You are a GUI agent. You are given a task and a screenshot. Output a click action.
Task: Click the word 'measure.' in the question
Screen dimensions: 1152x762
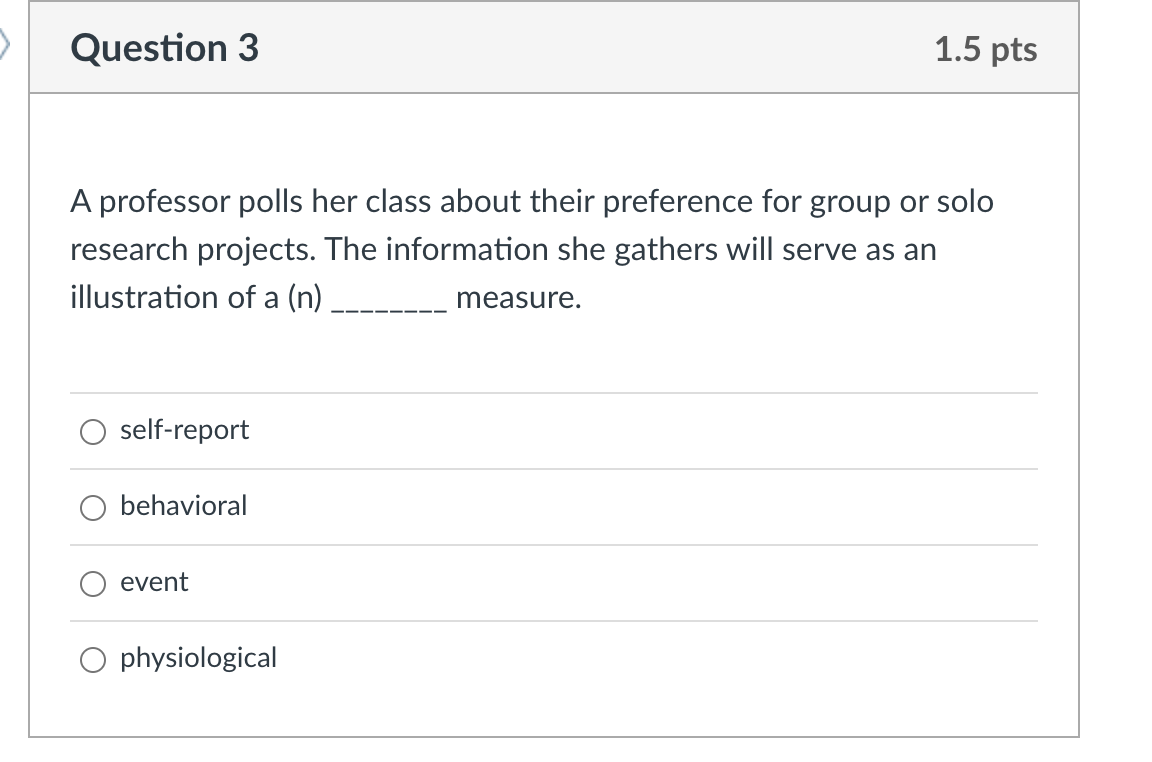coord(519,298)
